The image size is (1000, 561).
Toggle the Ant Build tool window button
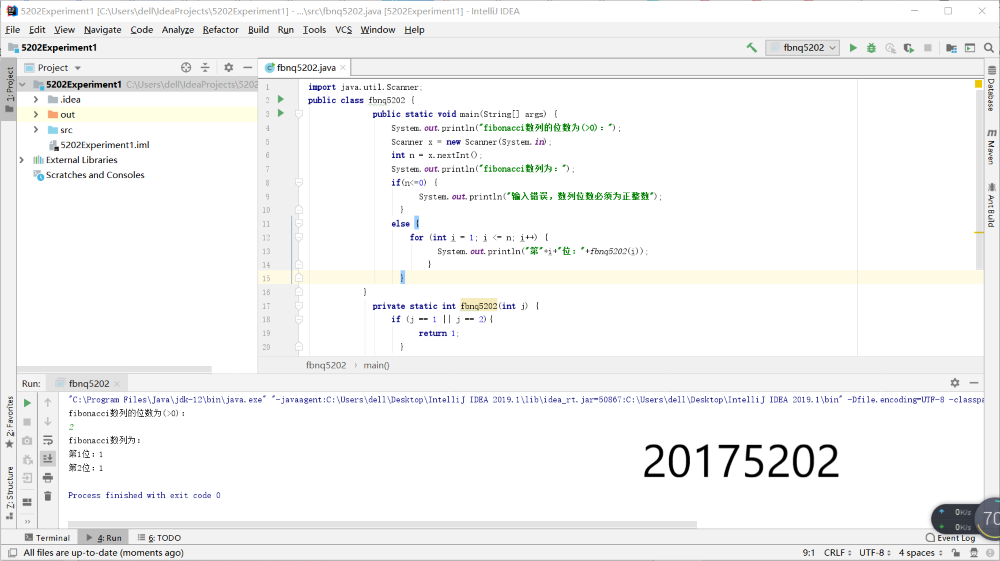(991, 205)
